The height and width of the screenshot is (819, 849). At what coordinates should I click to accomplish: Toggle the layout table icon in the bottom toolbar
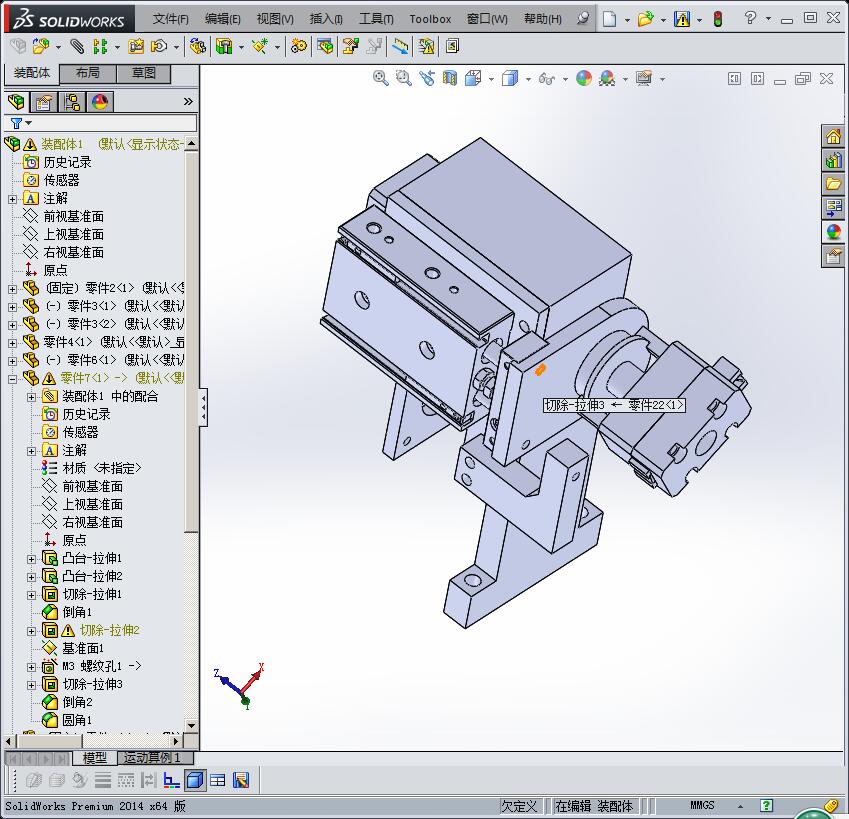click(218, 780)
